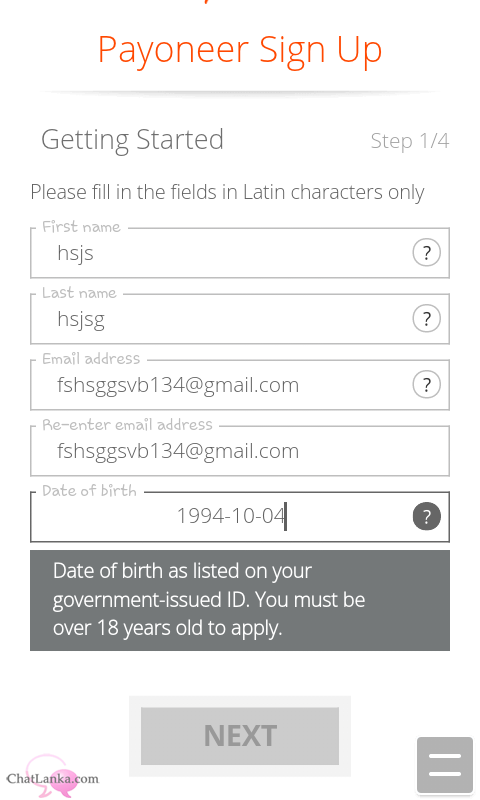Click the date 1994-10-04 in Date of birth

pos(231,516)
